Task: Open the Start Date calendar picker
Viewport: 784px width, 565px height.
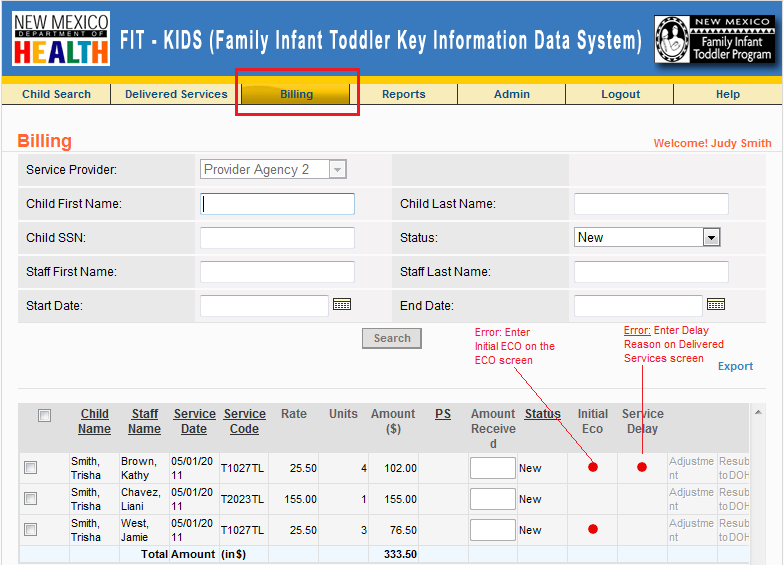Action: coord(342,304)
